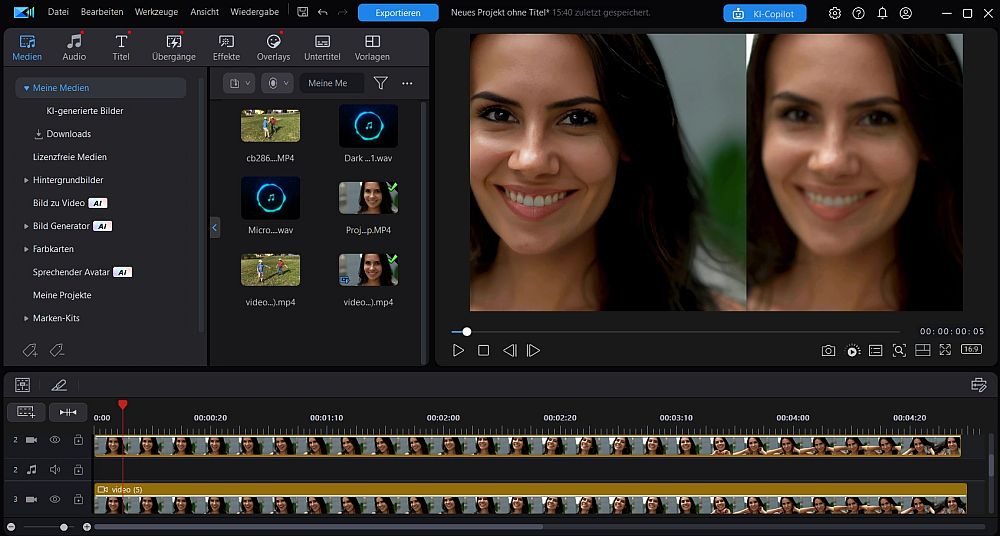The width and height of the screenshot is (1000, 536).
Task: Play the preview video
Action: 458,350
